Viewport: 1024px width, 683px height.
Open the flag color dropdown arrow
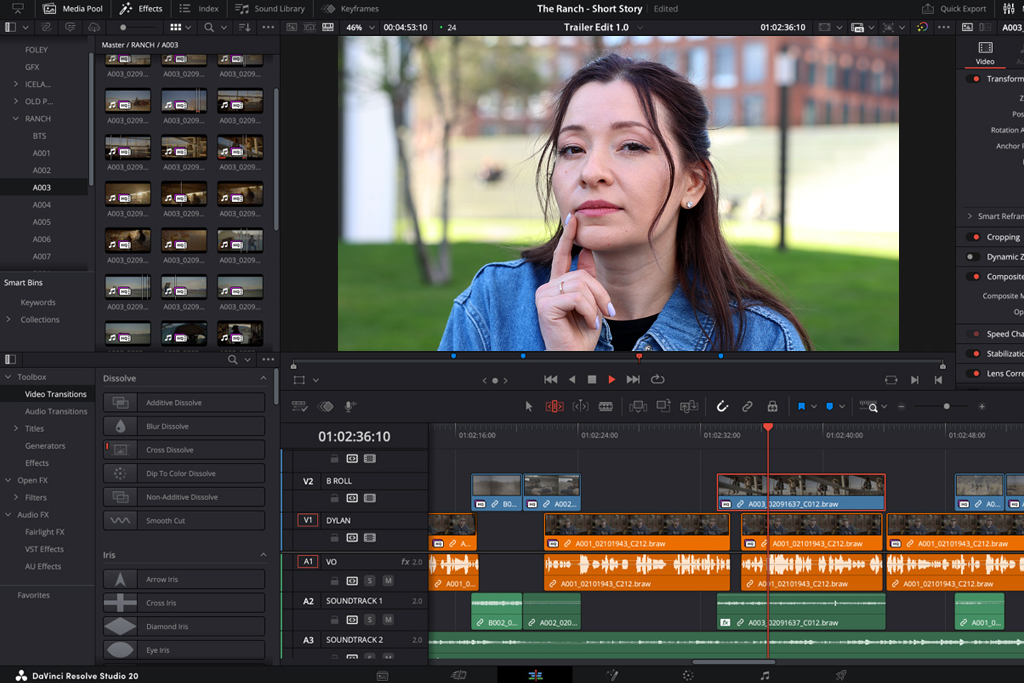click(814, 406)
